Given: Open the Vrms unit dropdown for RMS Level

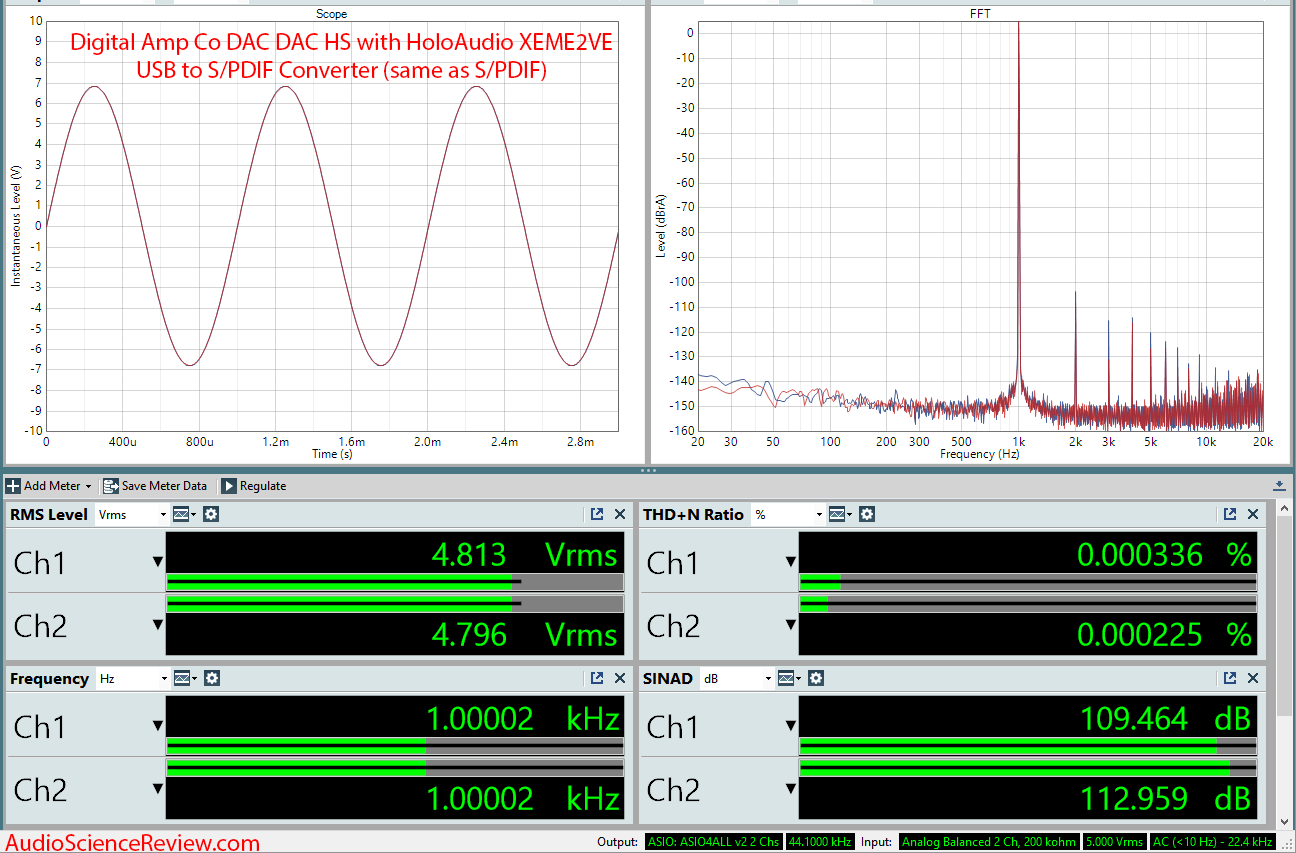Looking at the screenshot, I should (x=163, y=515).
